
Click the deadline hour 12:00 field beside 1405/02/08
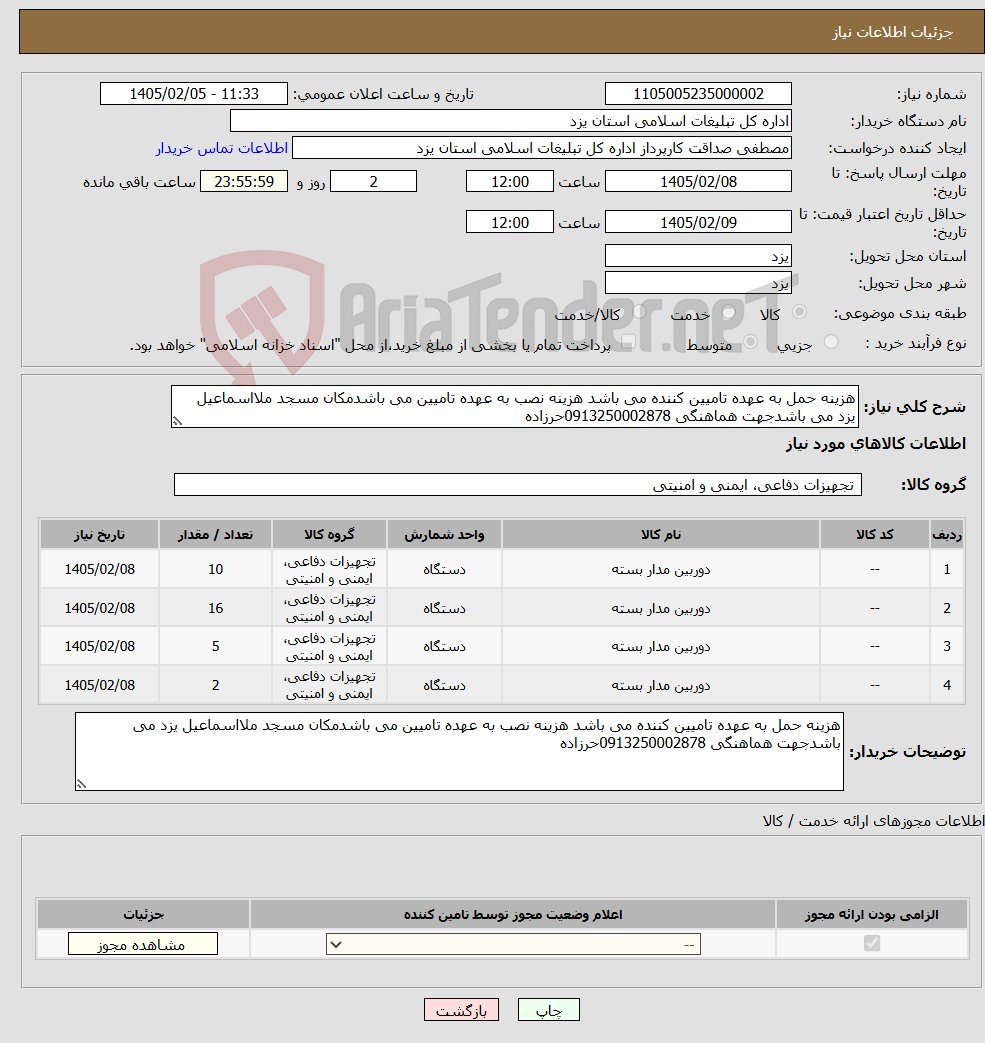tap(509, 182)
